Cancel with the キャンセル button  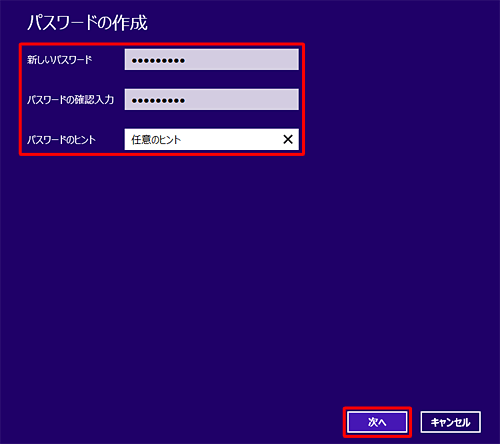coord(450,422)
